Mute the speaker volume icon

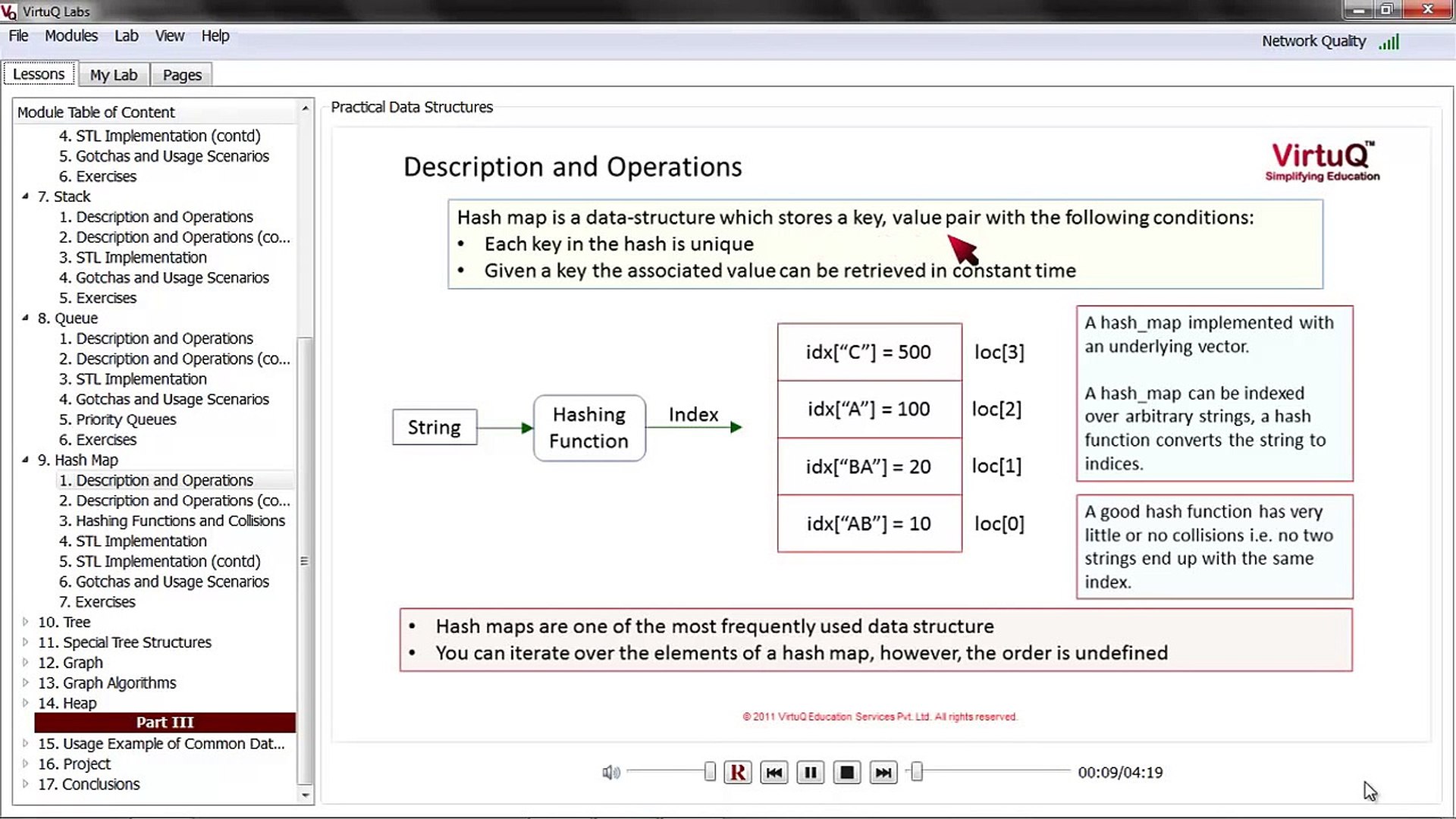point(611,772)
